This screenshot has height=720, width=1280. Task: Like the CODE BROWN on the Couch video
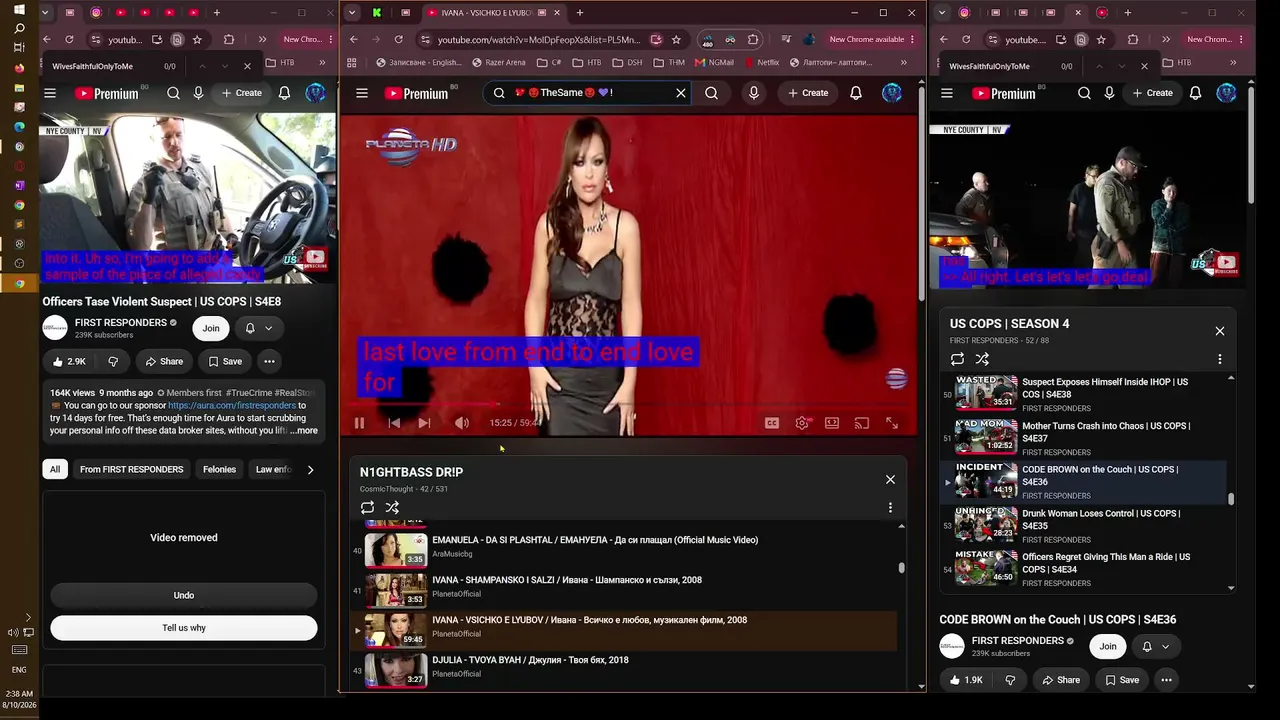[965, 680]
